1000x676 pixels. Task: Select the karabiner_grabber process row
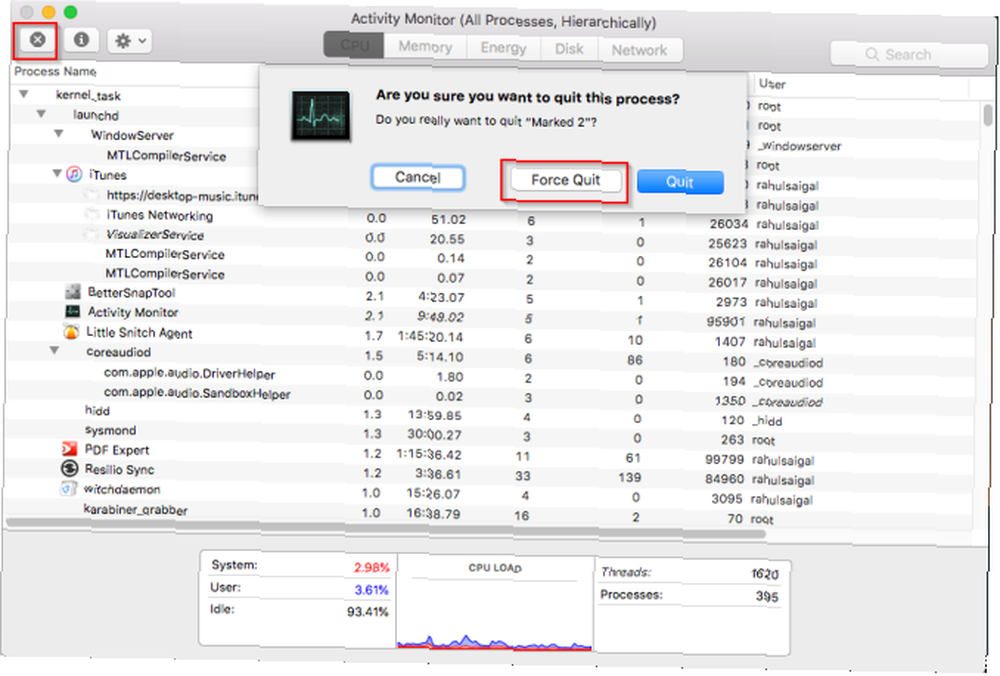(x=490, y=512)
